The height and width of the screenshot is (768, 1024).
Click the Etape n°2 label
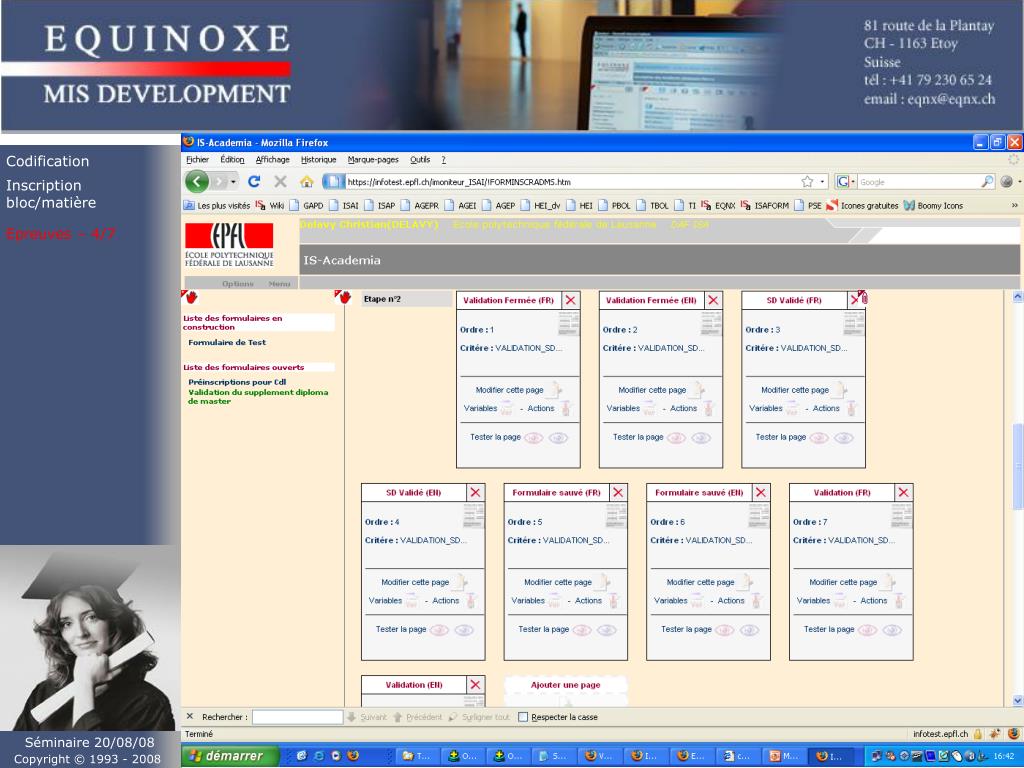[382, 299]
